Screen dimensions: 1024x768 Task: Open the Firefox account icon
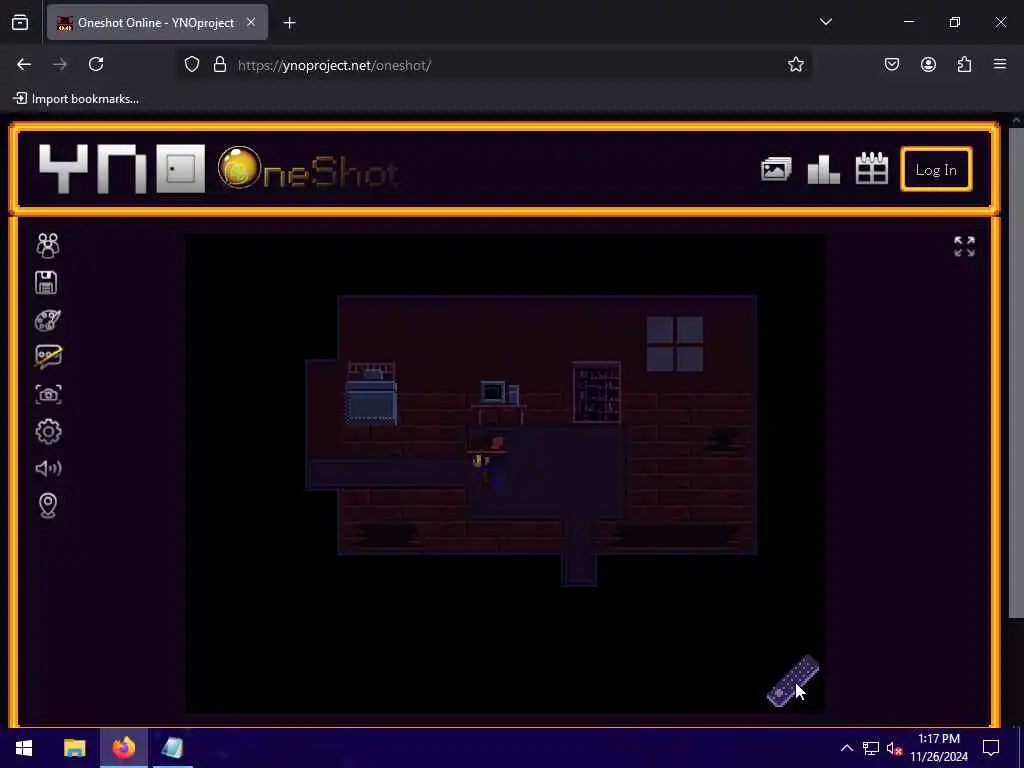[x=928, y=64]
